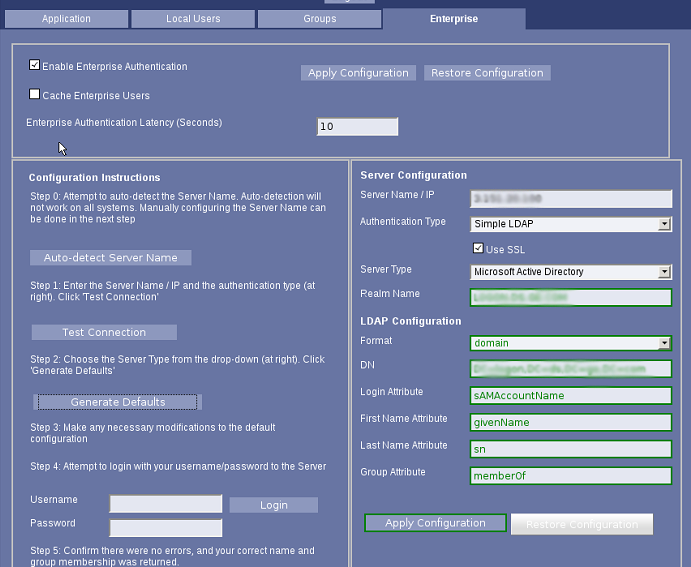Apply the server configuration at bottom
This screenshot has height=567, width=691.
click(x=435, y=523)
